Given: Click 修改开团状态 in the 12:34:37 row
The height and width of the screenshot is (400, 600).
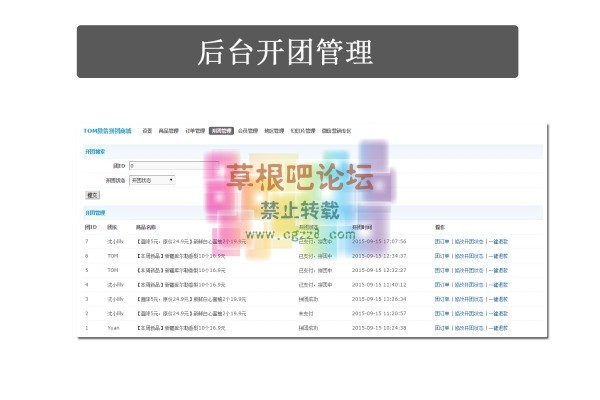Looking at the screenshot, I should coord(469,256).
